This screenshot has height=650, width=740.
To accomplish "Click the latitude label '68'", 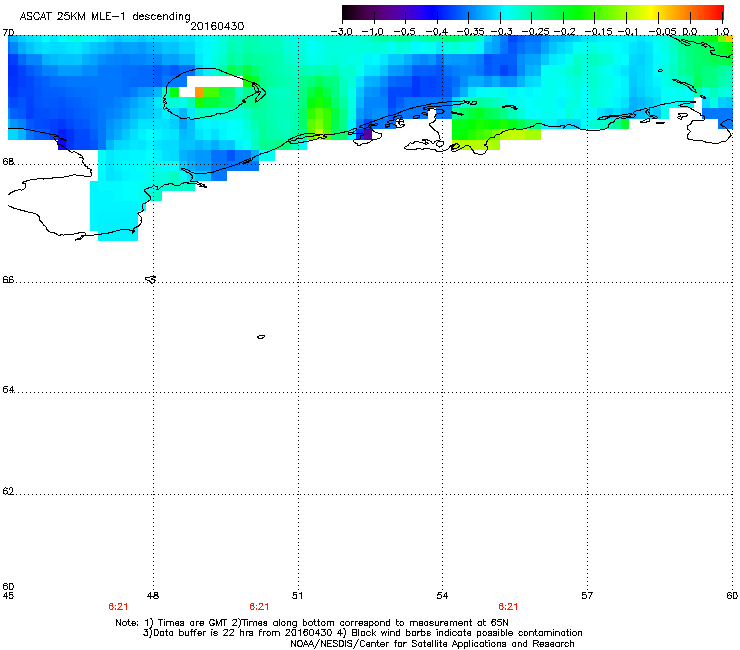I will (x=8, y=161).
